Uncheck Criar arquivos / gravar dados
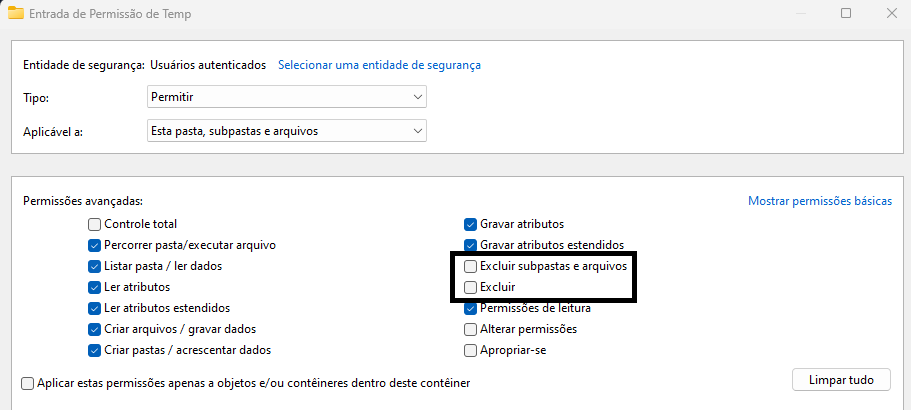 tap(94, 329)
